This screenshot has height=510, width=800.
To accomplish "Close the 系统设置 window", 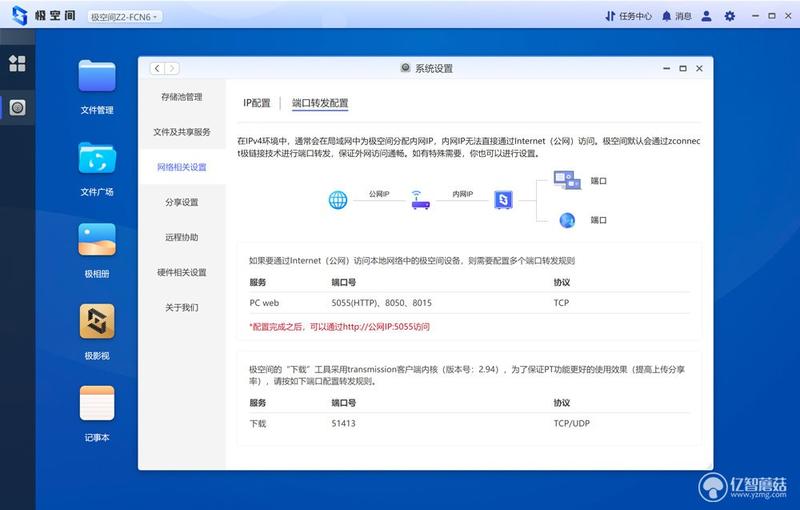I will [699, 68].
